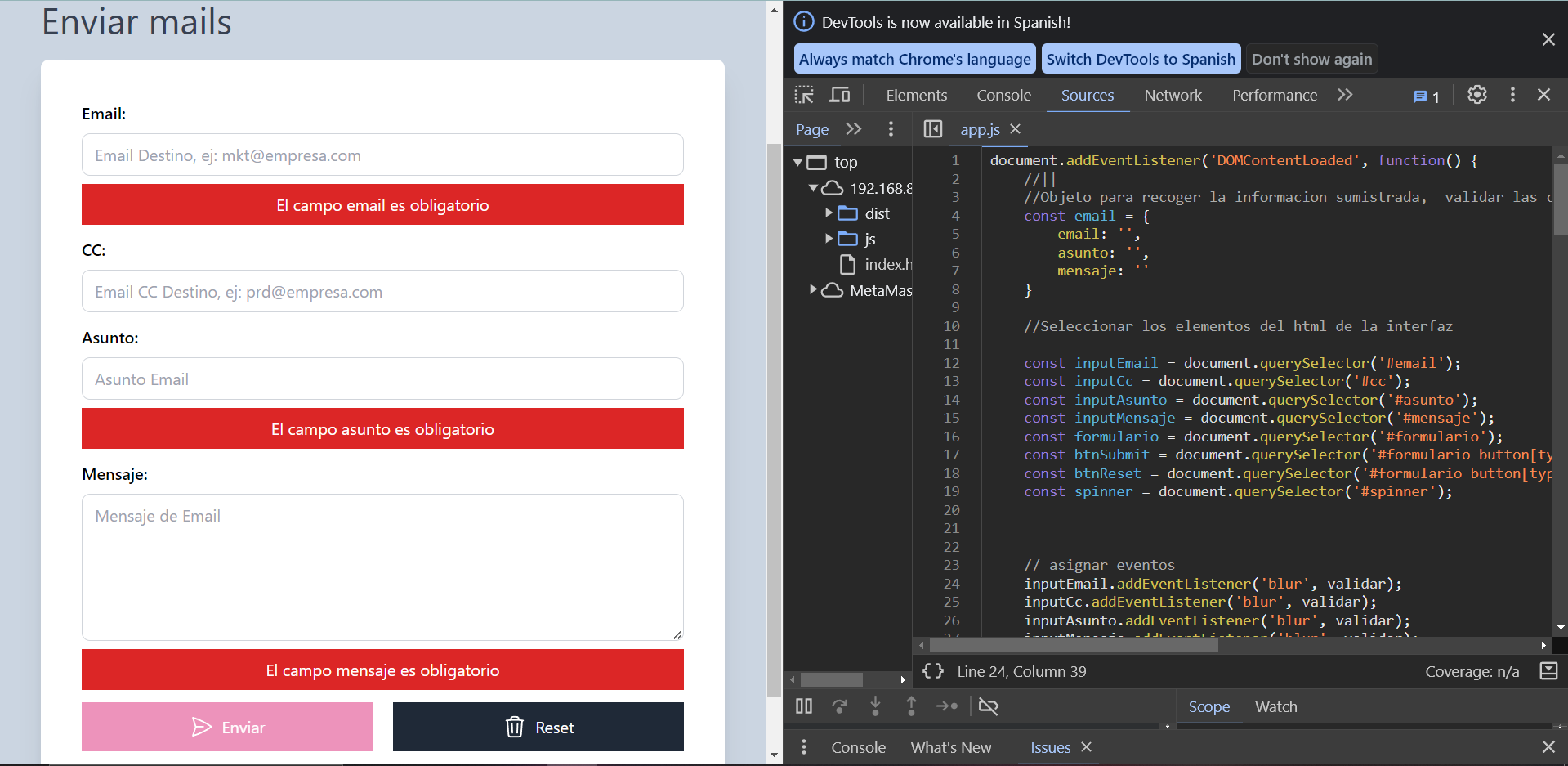The image size is (1568, 766).
Task: Switch to the Watch tab in Scope panel
Action: point(1275,706)
